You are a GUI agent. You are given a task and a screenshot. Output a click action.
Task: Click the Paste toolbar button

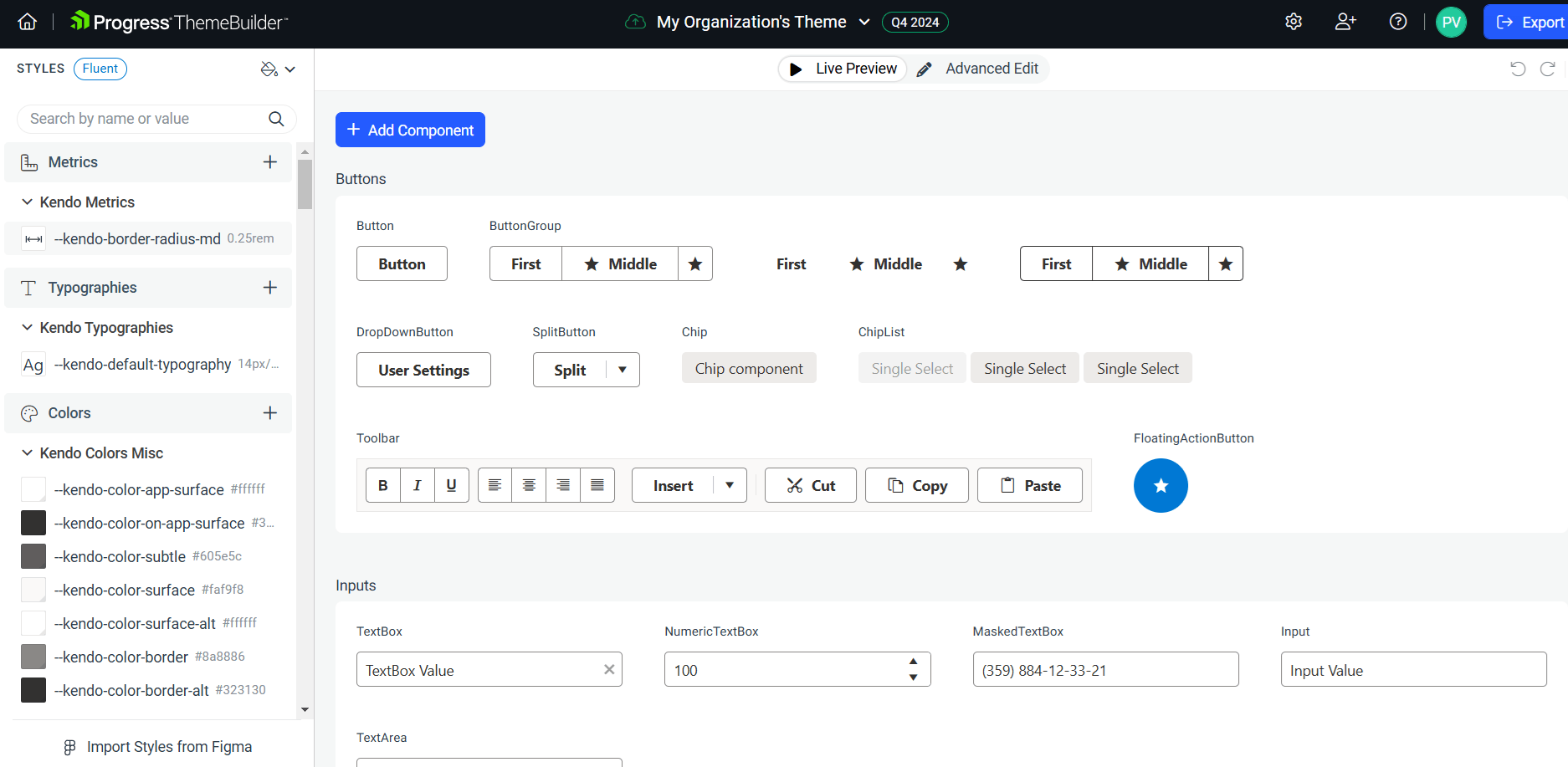(x=1030, y=485)
